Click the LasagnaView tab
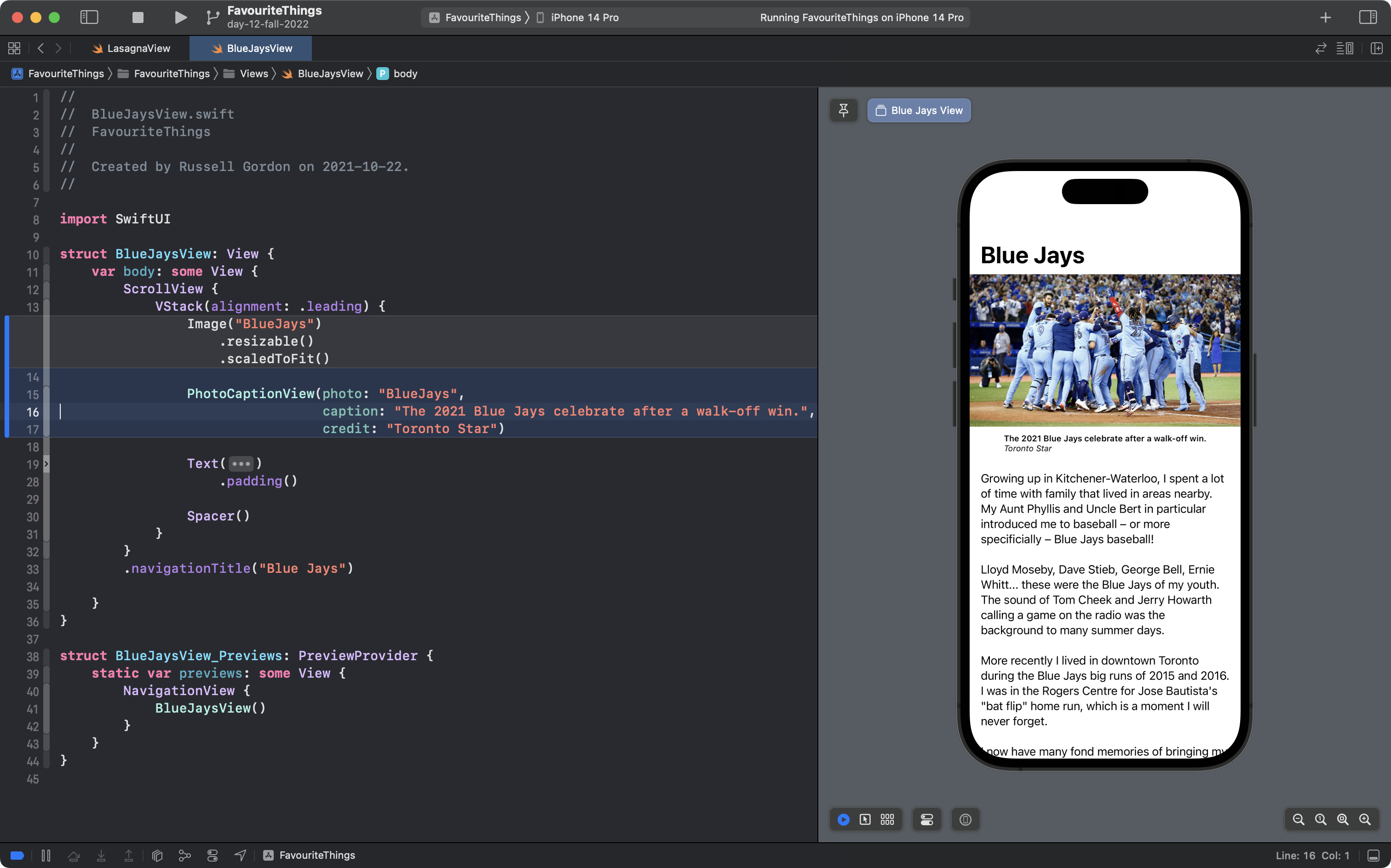 [x=139, y=47]
